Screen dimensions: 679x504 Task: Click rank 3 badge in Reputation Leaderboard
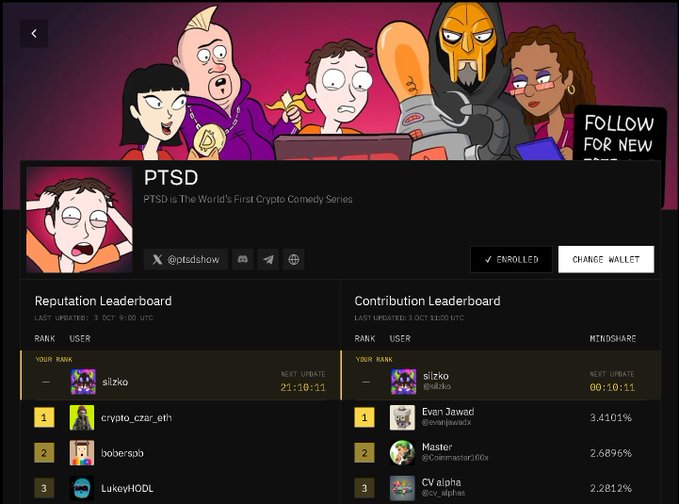click(x=44, y=488)
